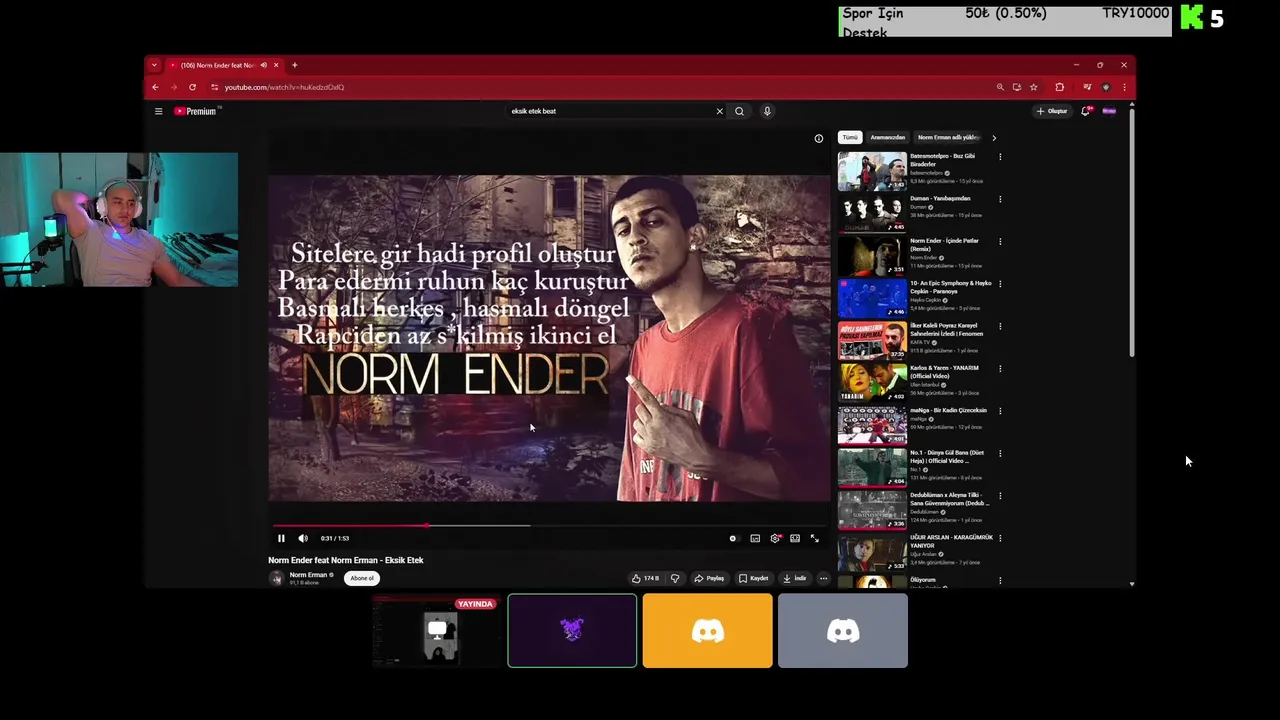Reload the page with the refresh icon
This screenshot has height=720, width=1280.
(x=192, y=87)
